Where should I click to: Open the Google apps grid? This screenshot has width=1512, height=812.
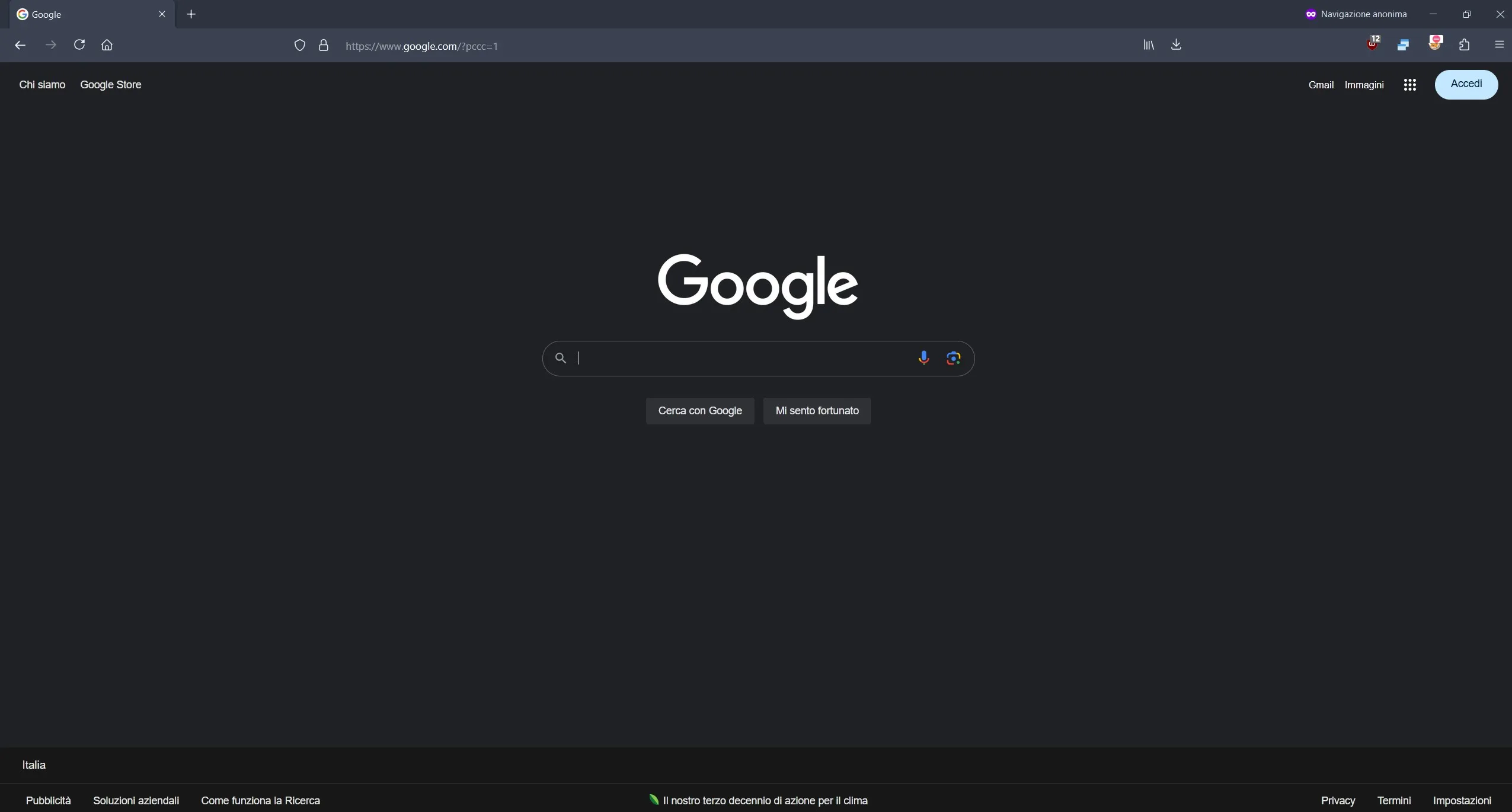1410,85
